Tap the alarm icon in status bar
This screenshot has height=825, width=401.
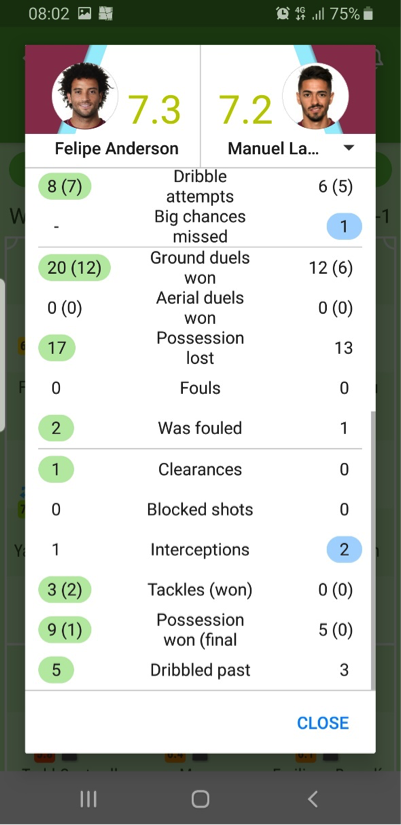point(283,14)
